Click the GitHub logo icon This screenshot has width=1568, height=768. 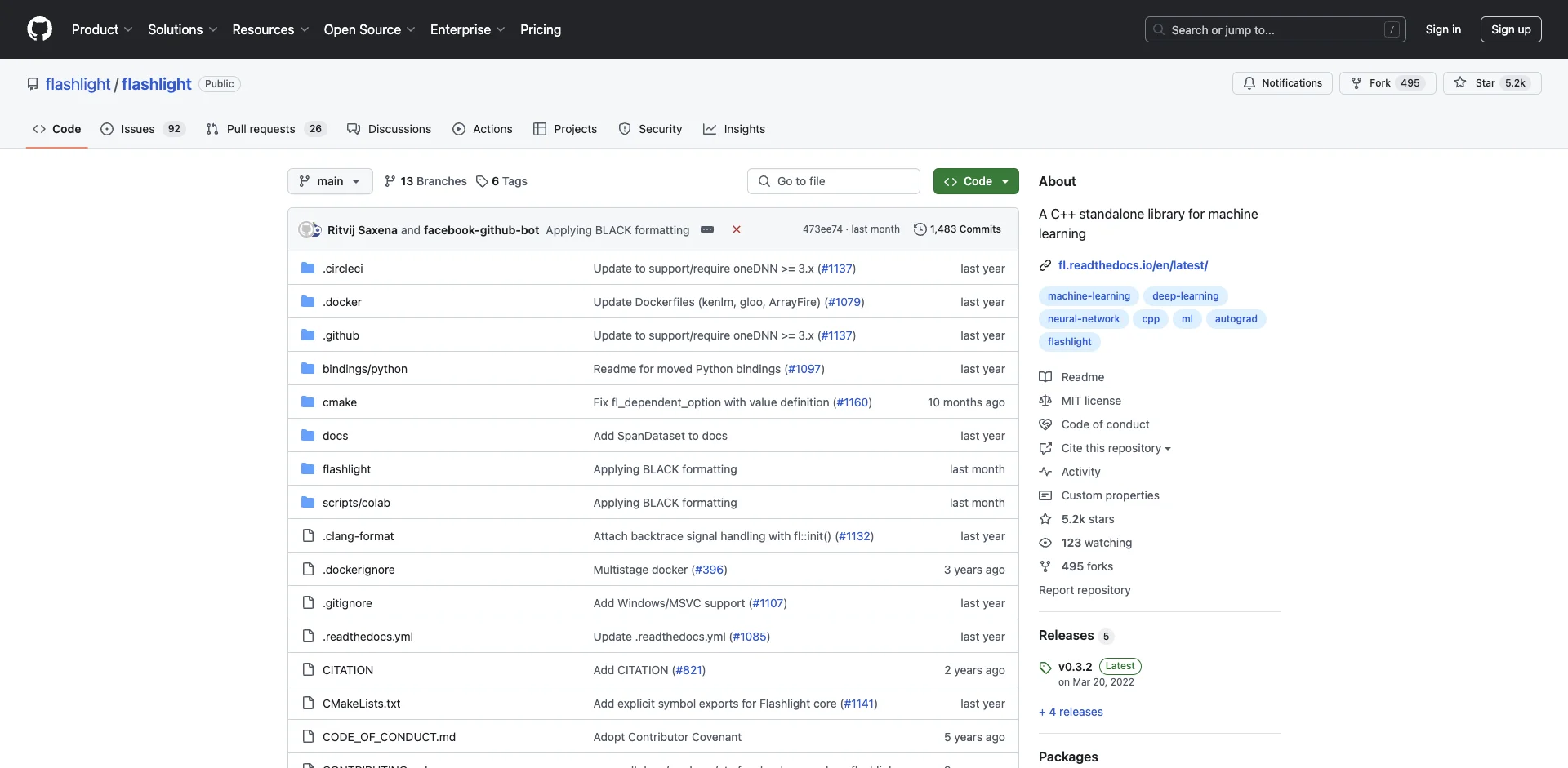pyautogui.click(x=39, y=29)
